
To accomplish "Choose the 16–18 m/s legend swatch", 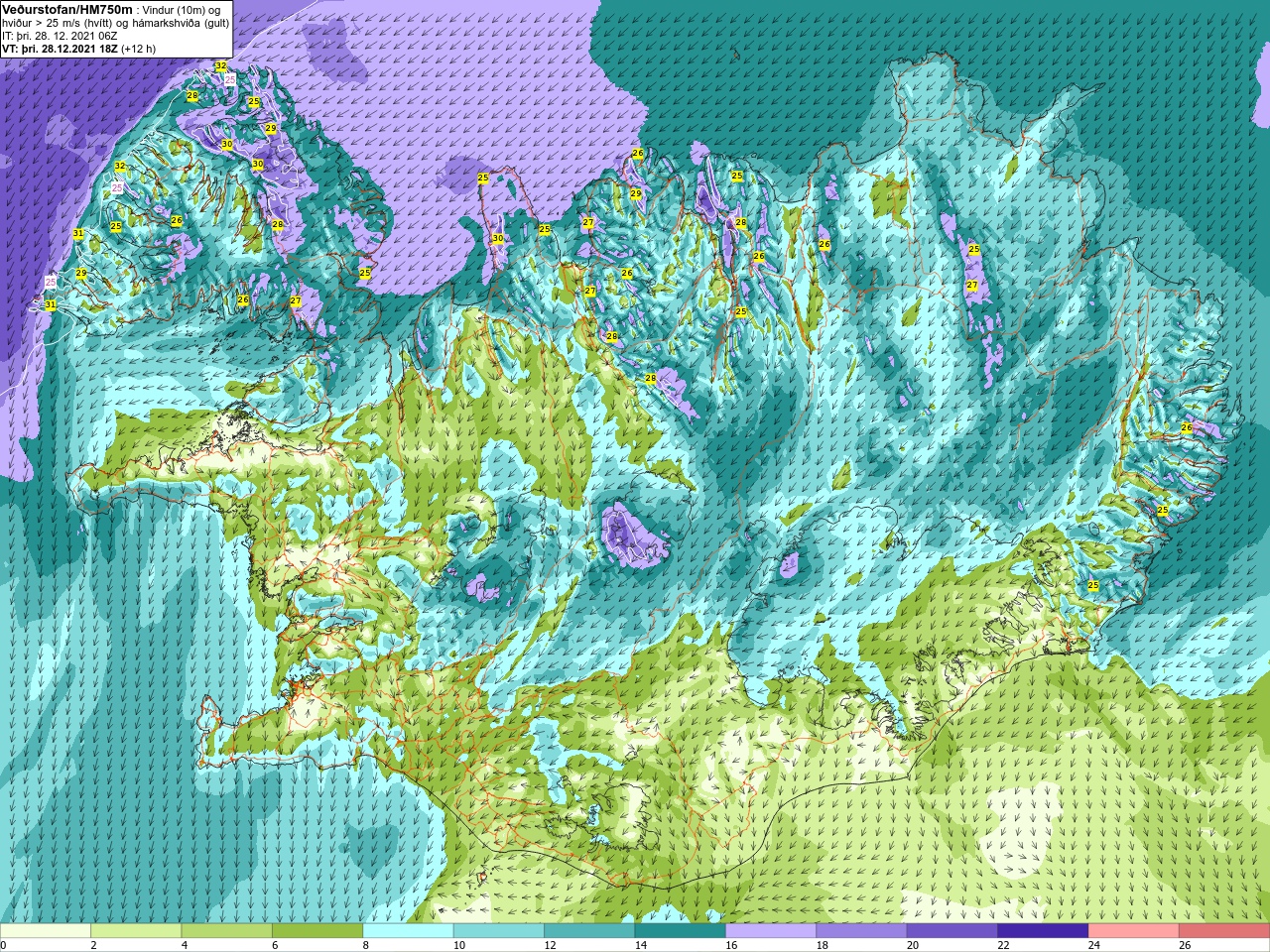I will (x=771, y=931).
